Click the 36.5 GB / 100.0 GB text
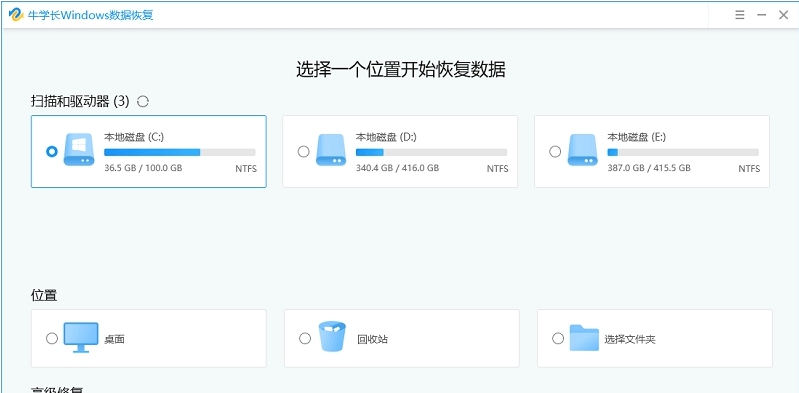 pos(143,168)
